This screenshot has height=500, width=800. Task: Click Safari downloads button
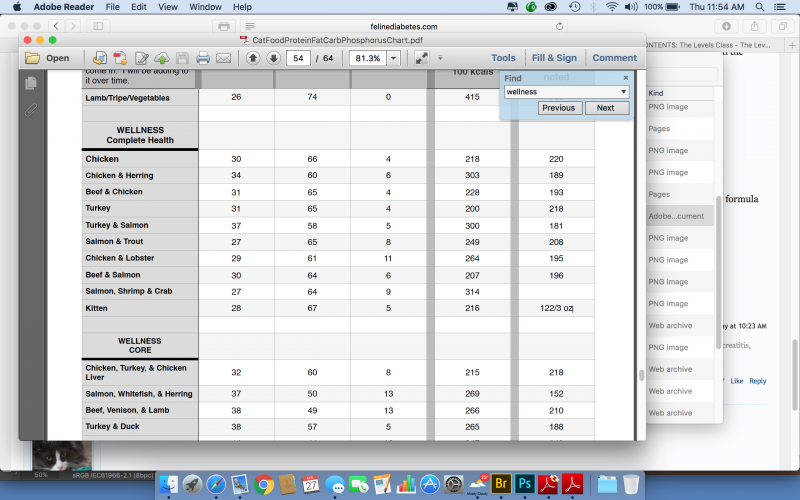[x=727, y=26]
